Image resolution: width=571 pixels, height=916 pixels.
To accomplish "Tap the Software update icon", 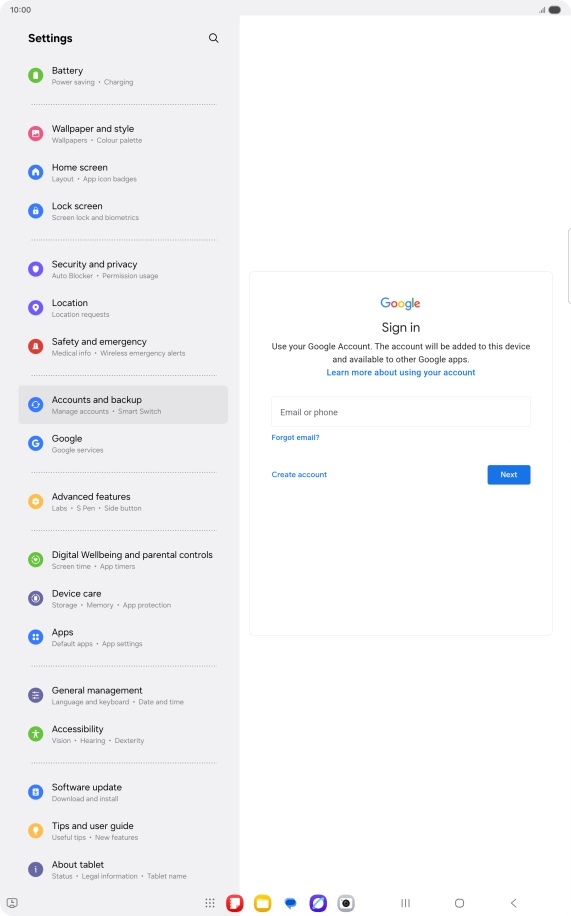I will click(36, 792).
